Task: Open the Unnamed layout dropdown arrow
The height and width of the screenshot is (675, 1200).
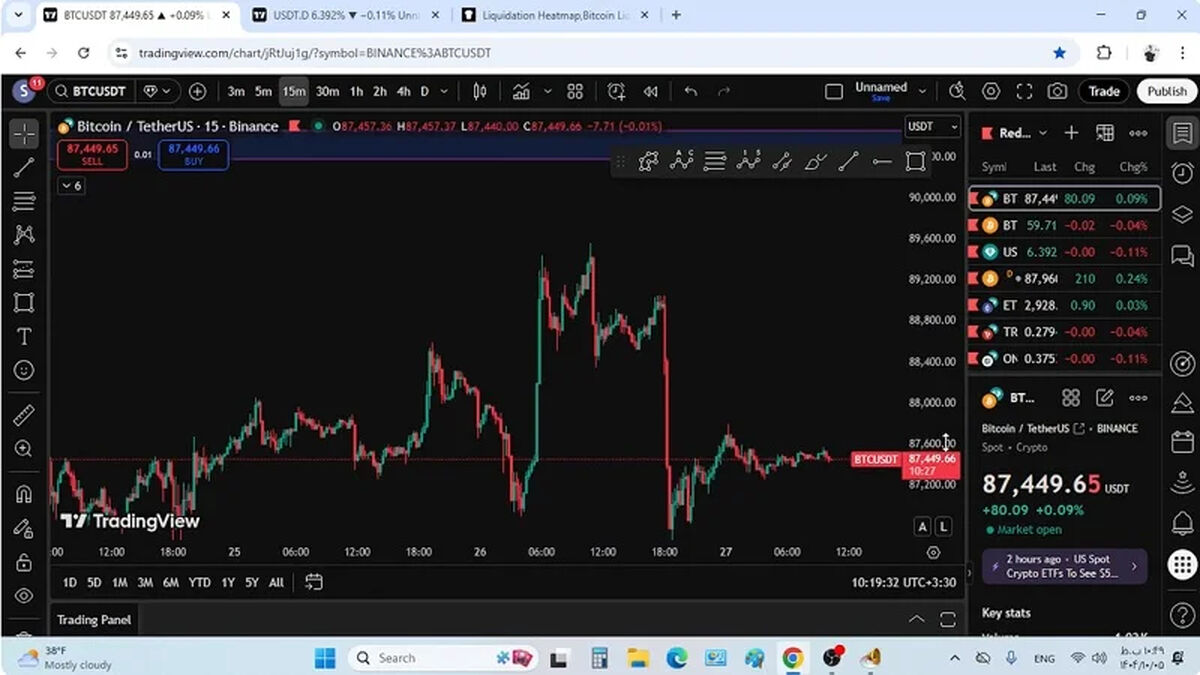Action: tap(922, 91)
